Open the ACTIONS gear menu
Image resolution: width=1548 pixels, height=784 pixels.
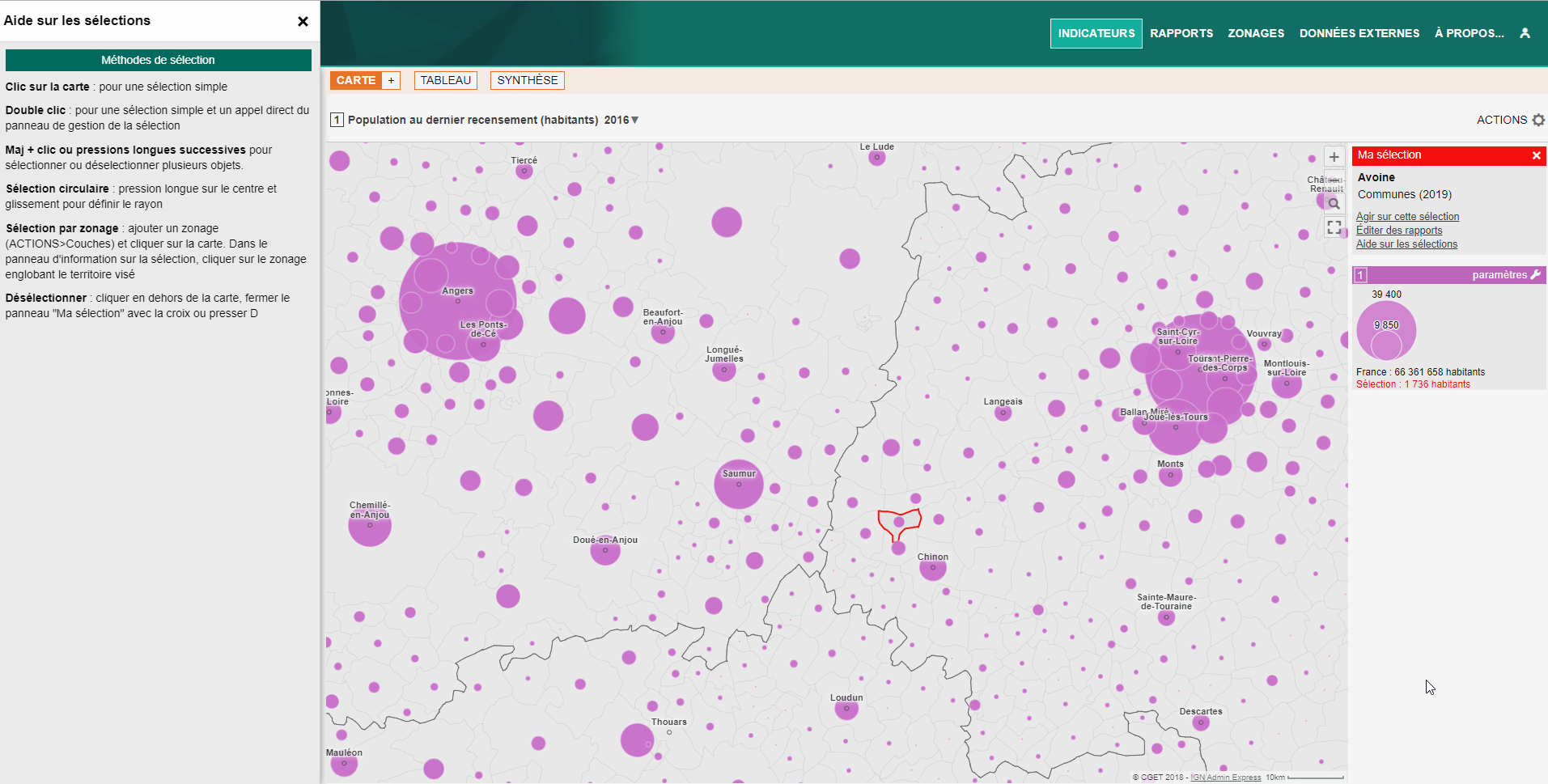click(1538, 120)
